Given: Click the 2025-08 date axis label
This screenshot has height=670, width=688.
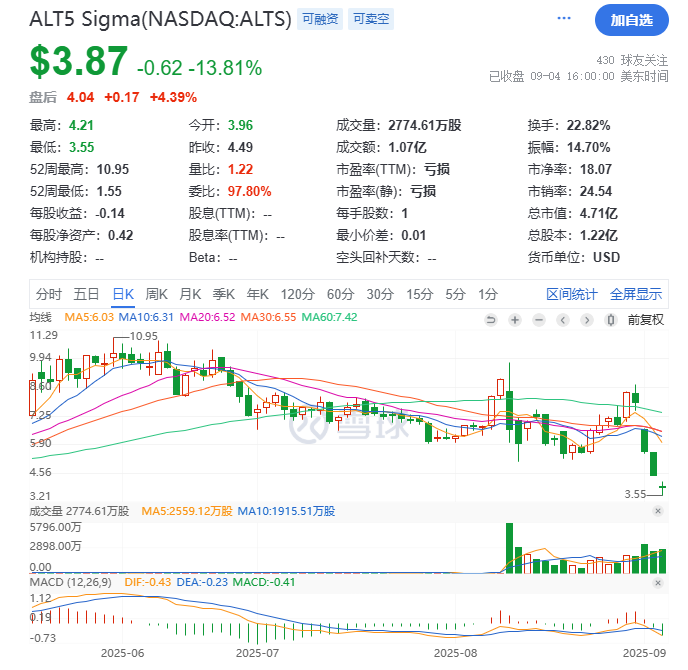Looking at the screenshot, I should (455, 653).
